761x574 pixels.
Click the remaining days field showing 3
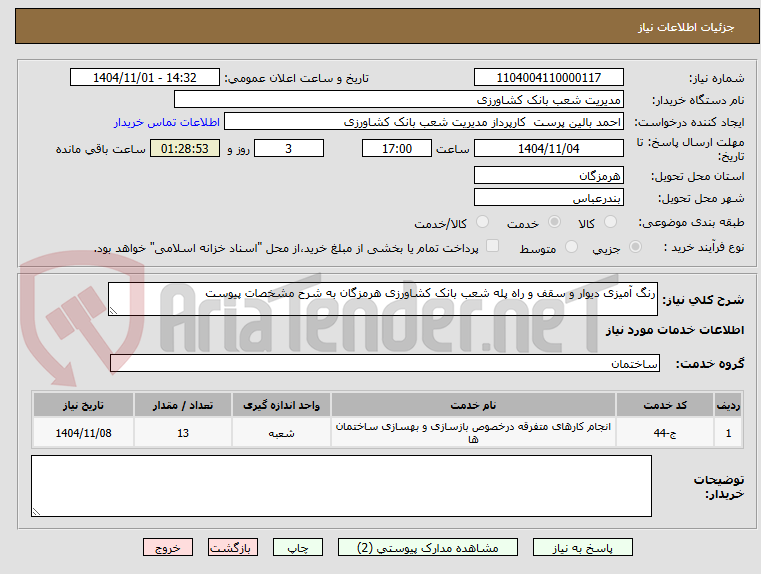pos(289,148)
